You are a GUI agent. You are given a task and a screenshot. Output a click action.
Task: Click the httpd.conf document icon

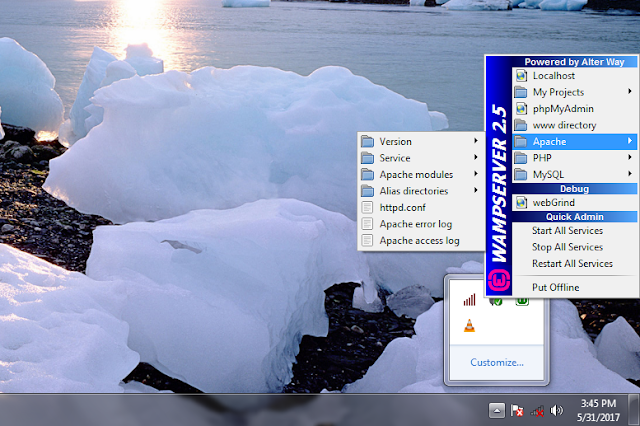(367, 208)
